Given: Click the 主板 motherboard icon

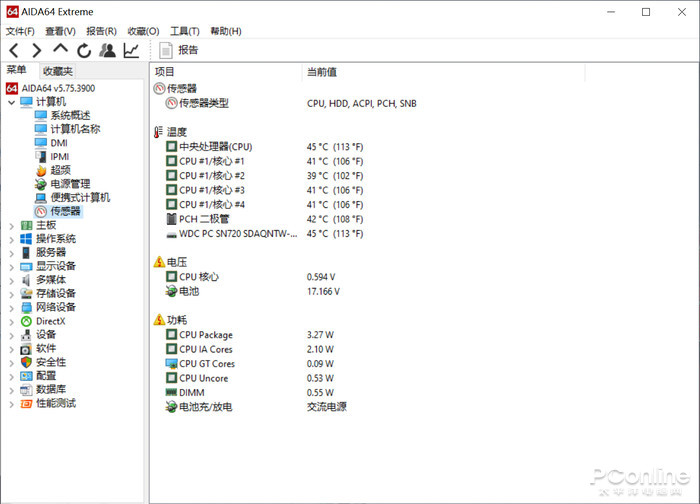Looking at the screenshot, I should click(x=26, y=225).
